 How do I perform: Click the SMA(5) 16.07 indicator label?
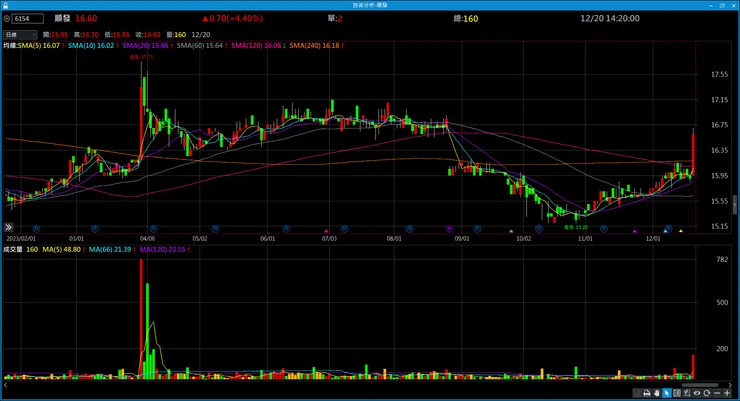(x=39, y=46)
